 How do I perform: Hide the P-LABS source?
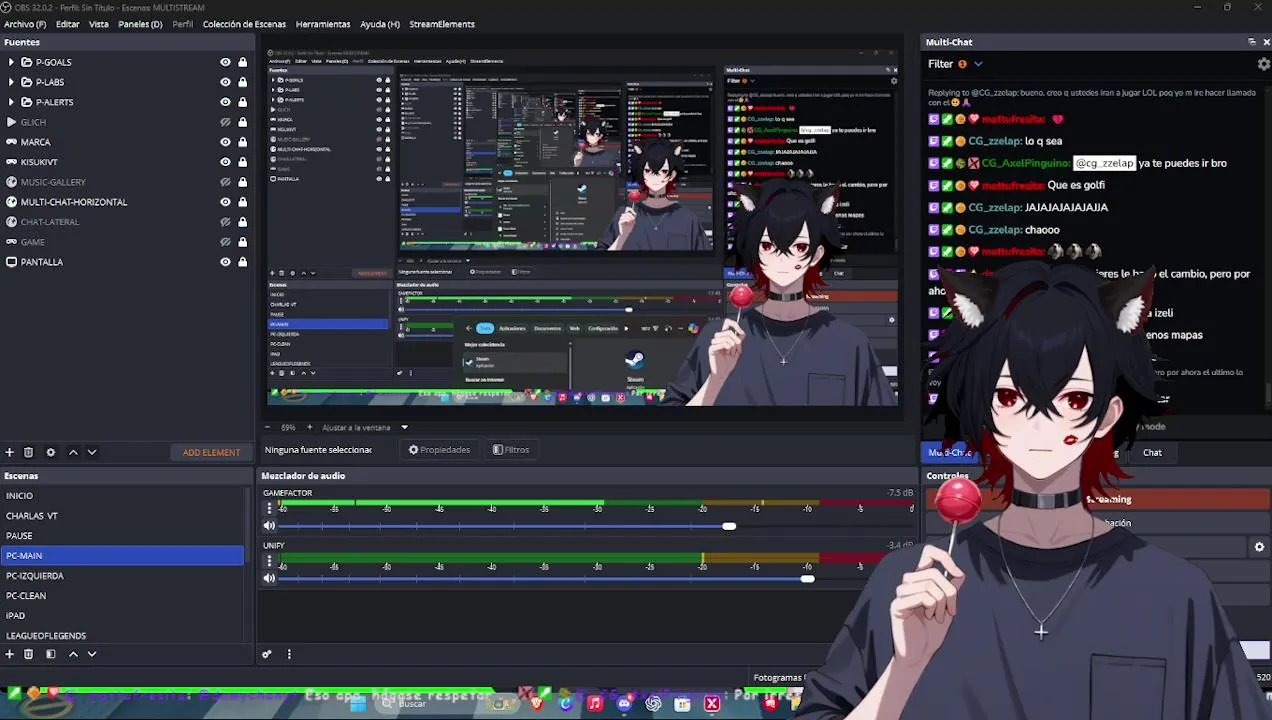tap(225, 82)
